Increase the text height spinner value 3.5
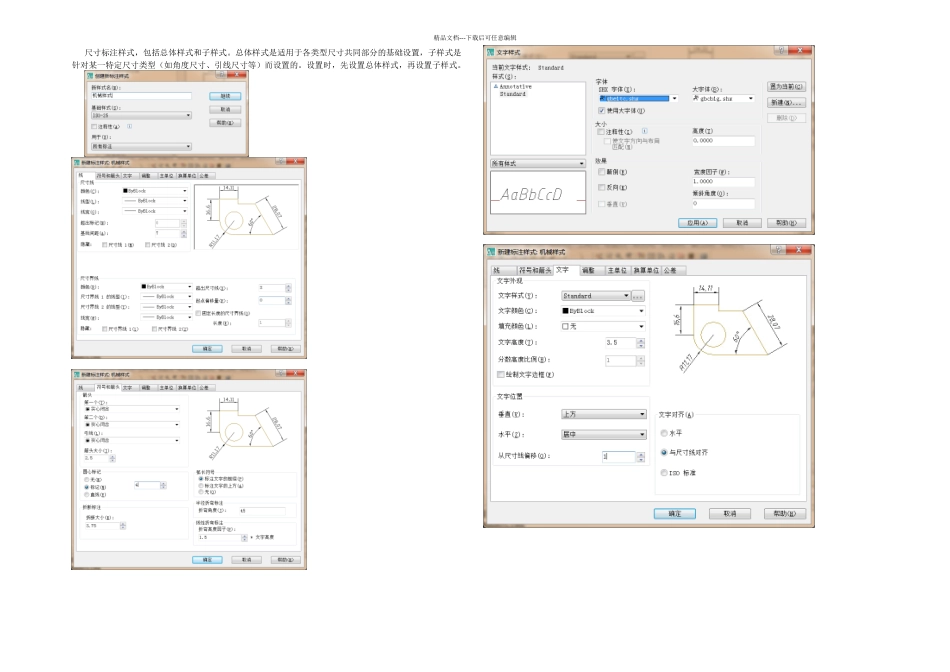This screenshot has height=672, width=950. pos(639,339)
